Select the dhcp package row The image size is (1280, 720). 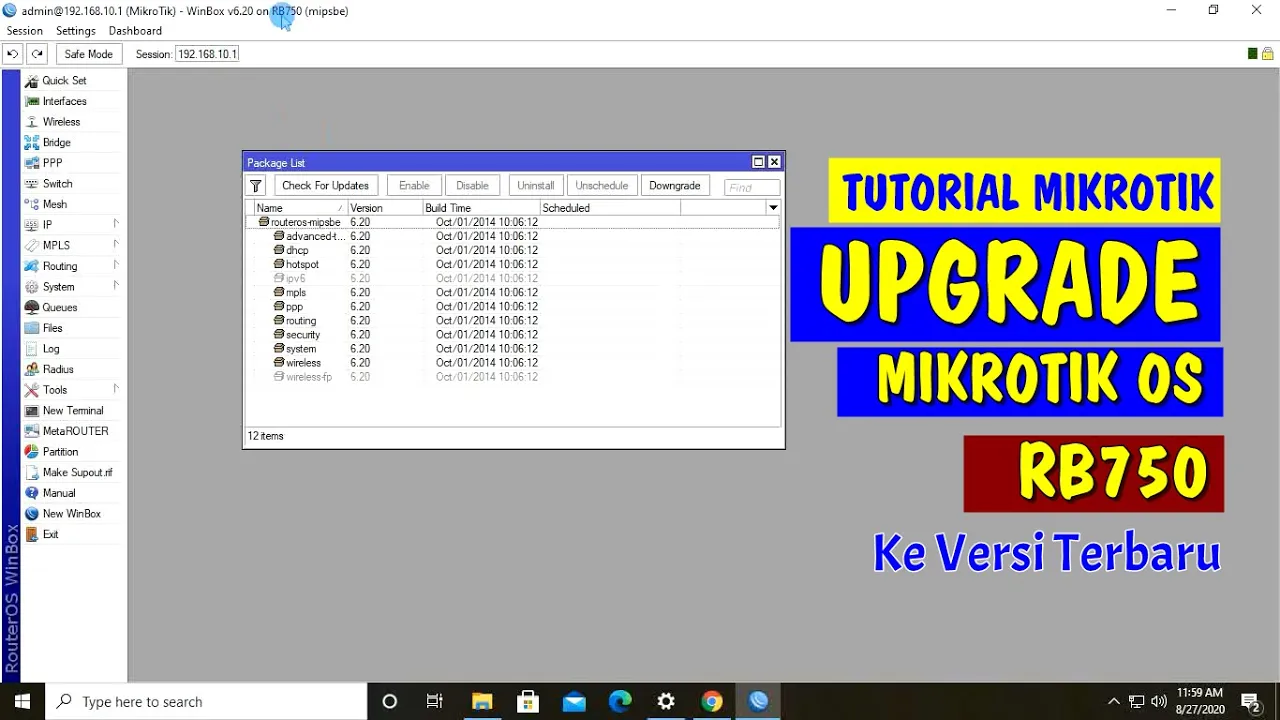pyautogui.click(x=512, y=250)
